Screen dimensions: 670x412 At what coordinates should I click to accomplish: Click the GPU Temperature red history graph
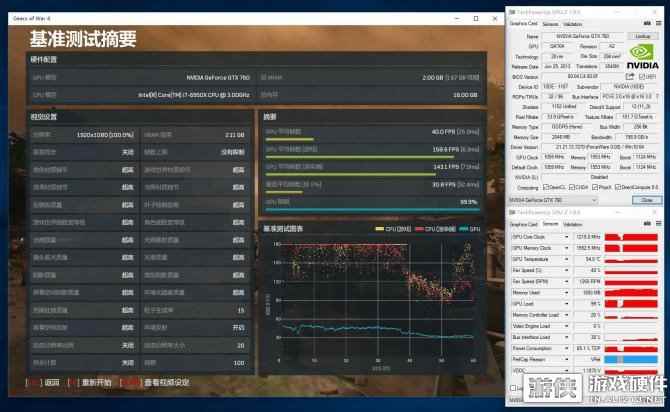(631, 259)
